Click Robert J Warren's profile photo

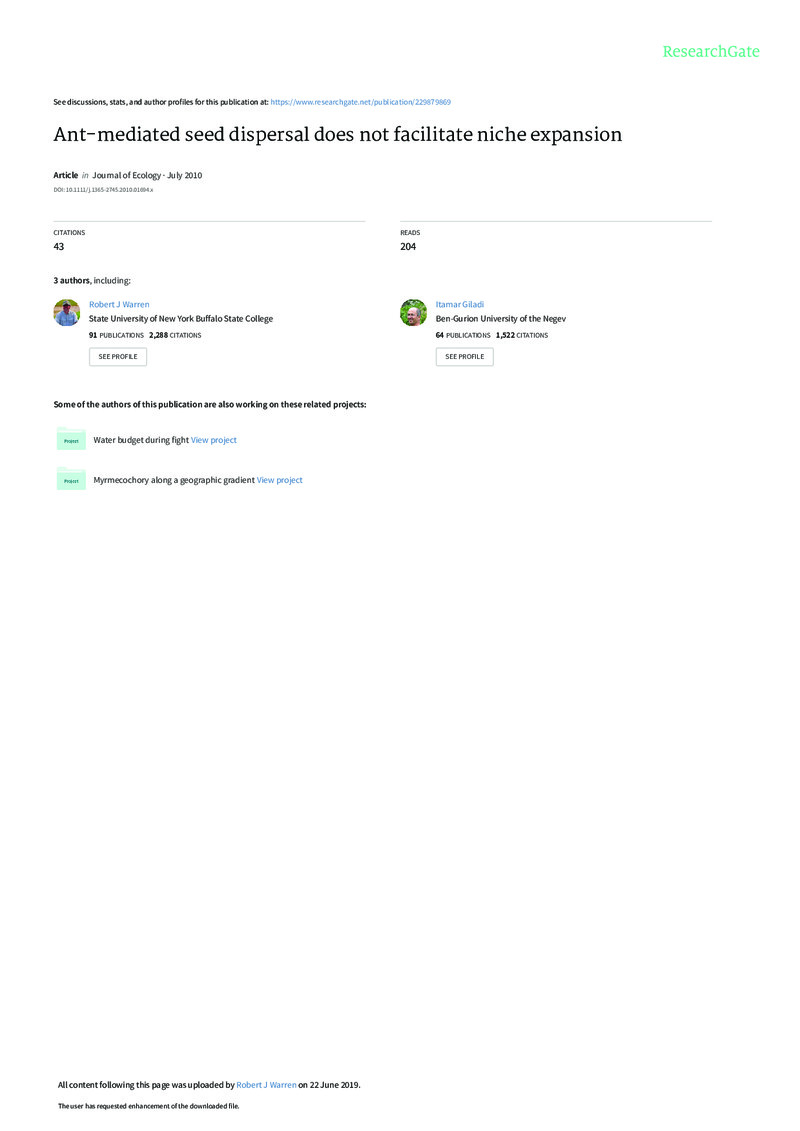pyautogui.click(x=67, y=313)
